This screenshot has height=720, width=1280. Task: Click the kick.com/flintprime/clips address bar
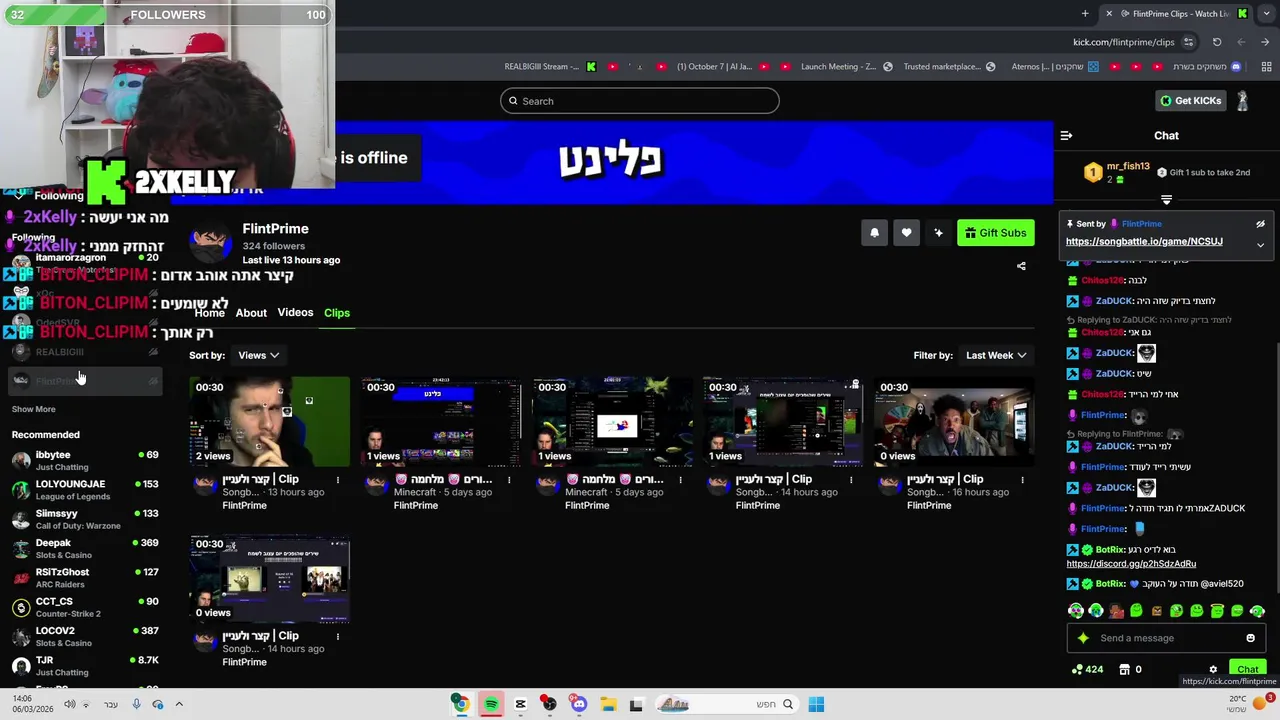point(1123,42)
